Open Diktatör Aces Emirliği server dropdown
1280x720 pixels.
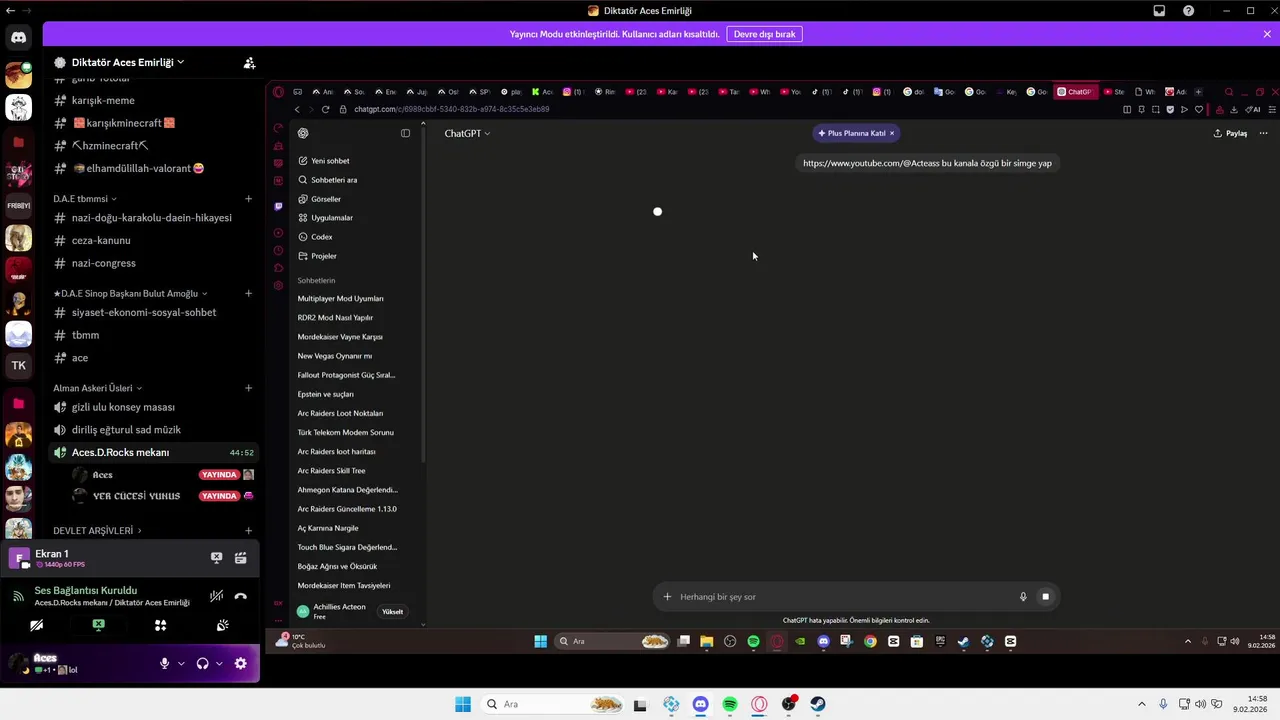point(127,62)
